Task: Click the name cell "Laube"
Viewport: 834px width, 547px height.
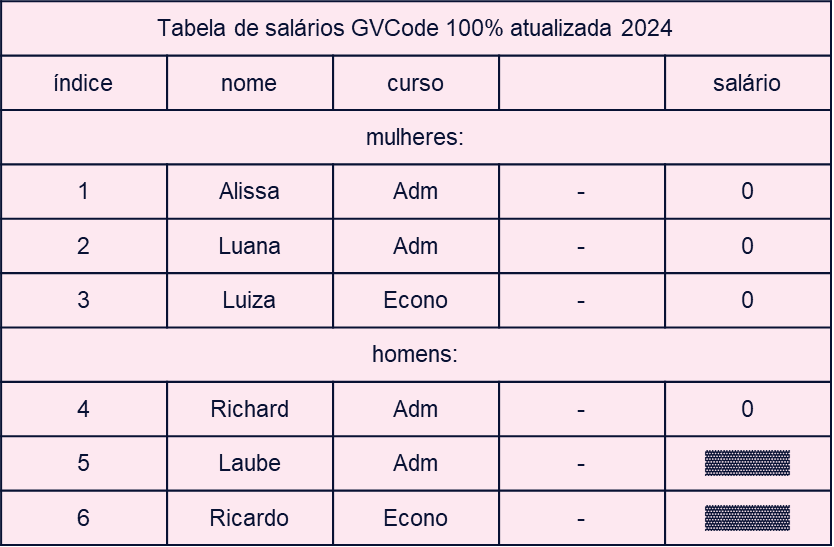Action: [249, 463]
